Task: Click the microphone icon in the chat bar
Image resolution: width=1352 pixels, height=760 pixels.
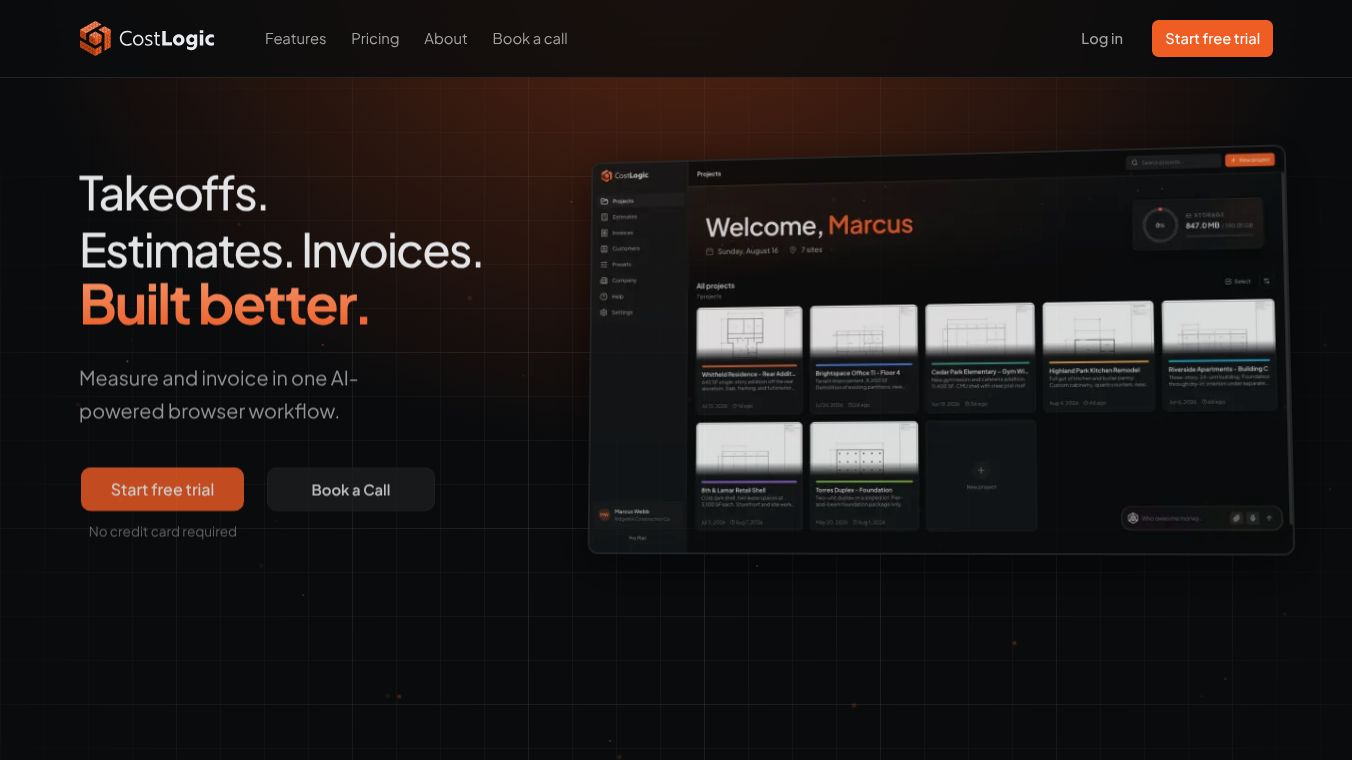Action: pyautogui.click(x=1253, y=518)
